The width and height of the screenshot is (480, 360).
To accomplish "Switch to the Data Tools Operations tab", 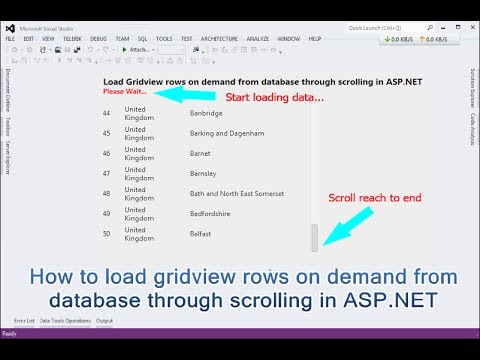I will click(65, 321).
